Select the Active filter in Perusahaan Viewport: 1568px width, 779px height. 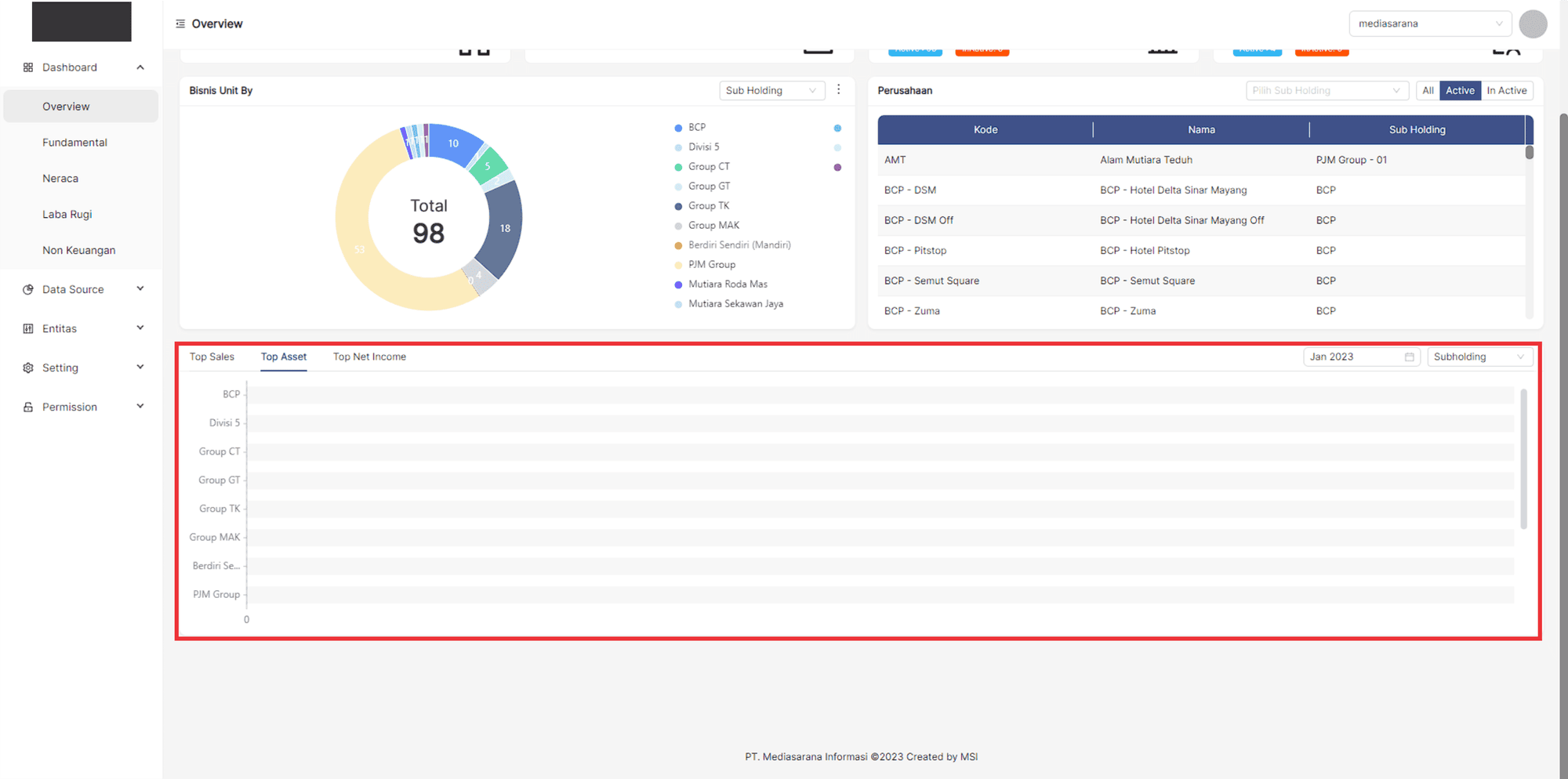1460,91
